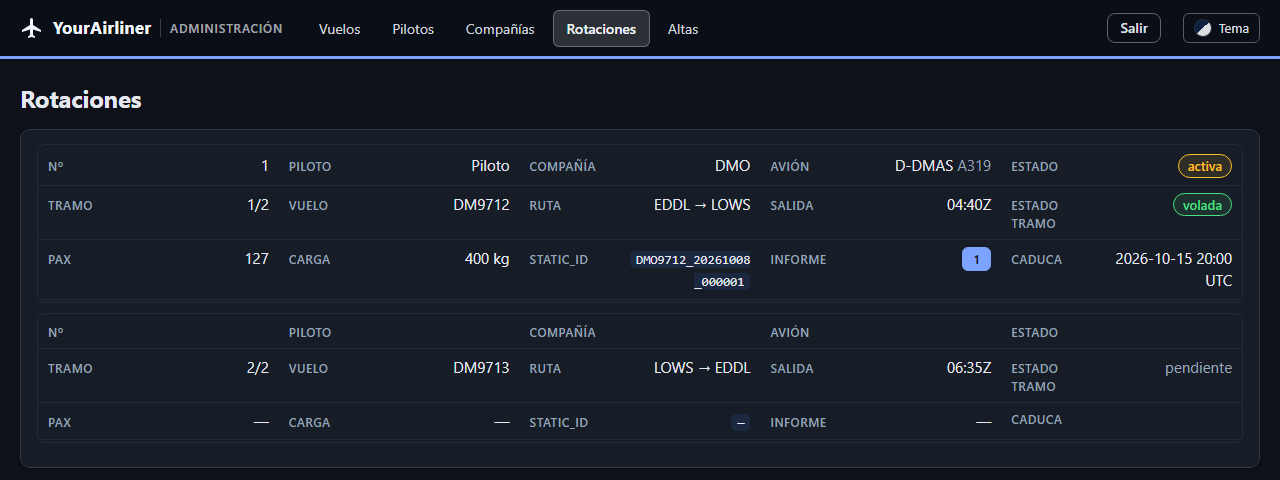Select flight number DM9712
Screen dimensions: 1280x480
coord(481,205)
